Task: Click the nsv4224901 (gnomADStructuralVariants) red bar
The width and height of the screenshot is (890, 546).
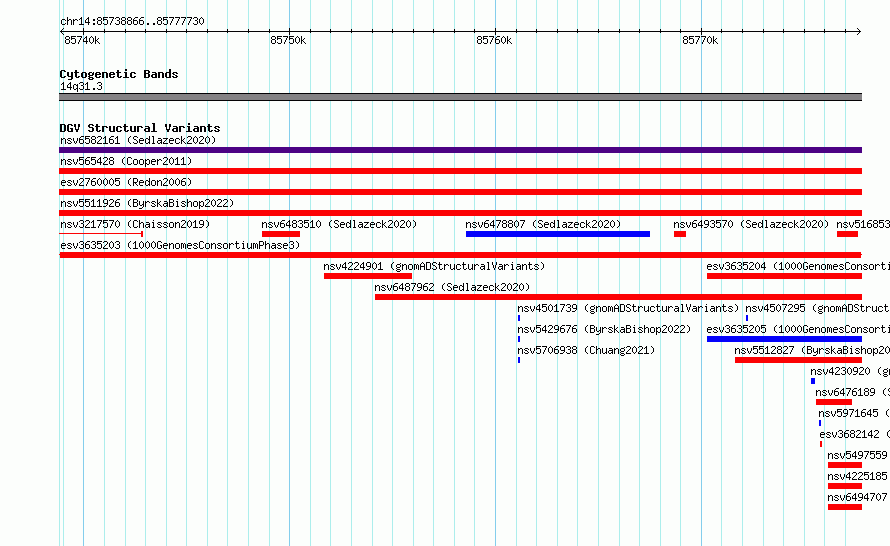Action: click(368, 276)
